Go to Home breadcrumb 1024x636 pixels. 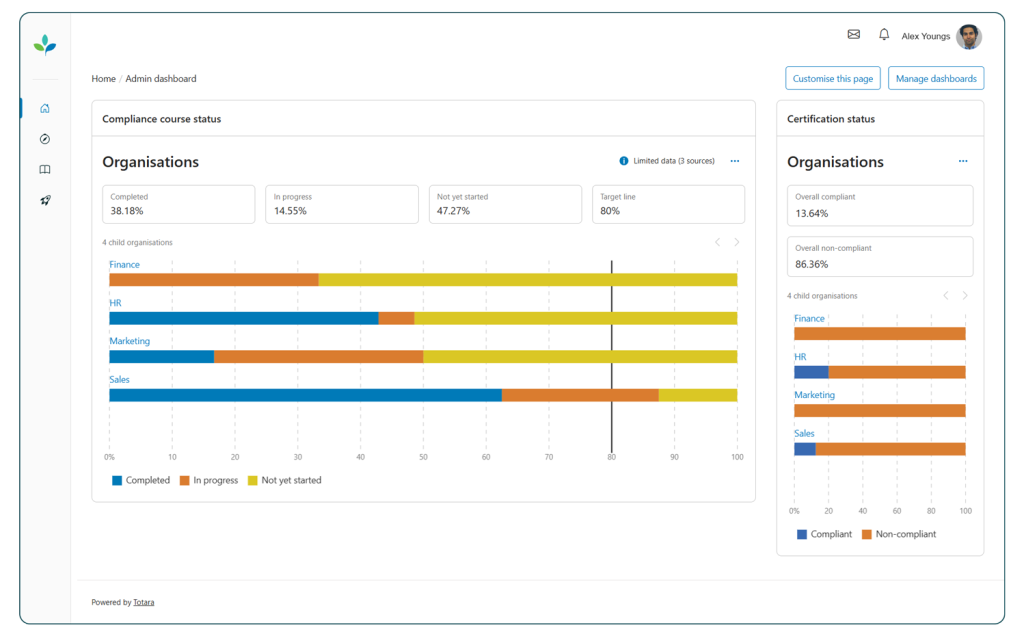[103, 78]
